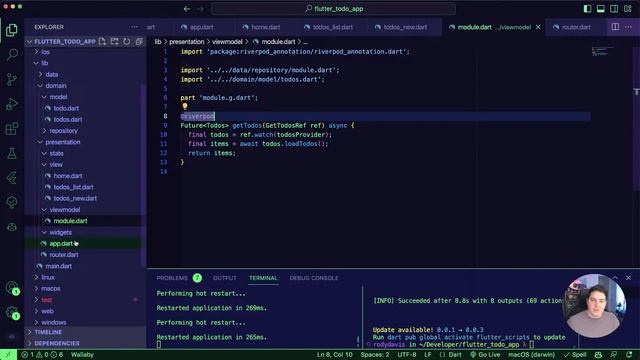Open the DEBUG CONSOLE panel tab

pyautogui.click(x=314, y=278)
